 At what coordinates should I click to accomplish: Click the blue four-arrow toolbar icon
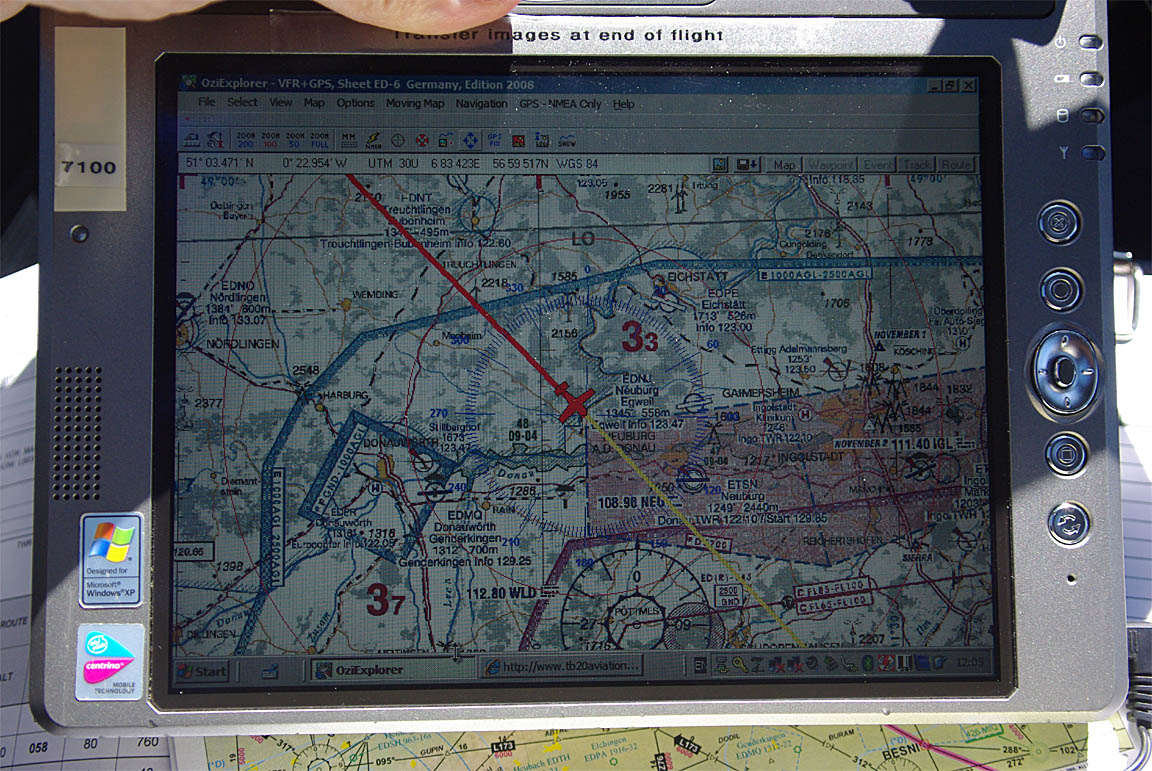pos(470,140)
